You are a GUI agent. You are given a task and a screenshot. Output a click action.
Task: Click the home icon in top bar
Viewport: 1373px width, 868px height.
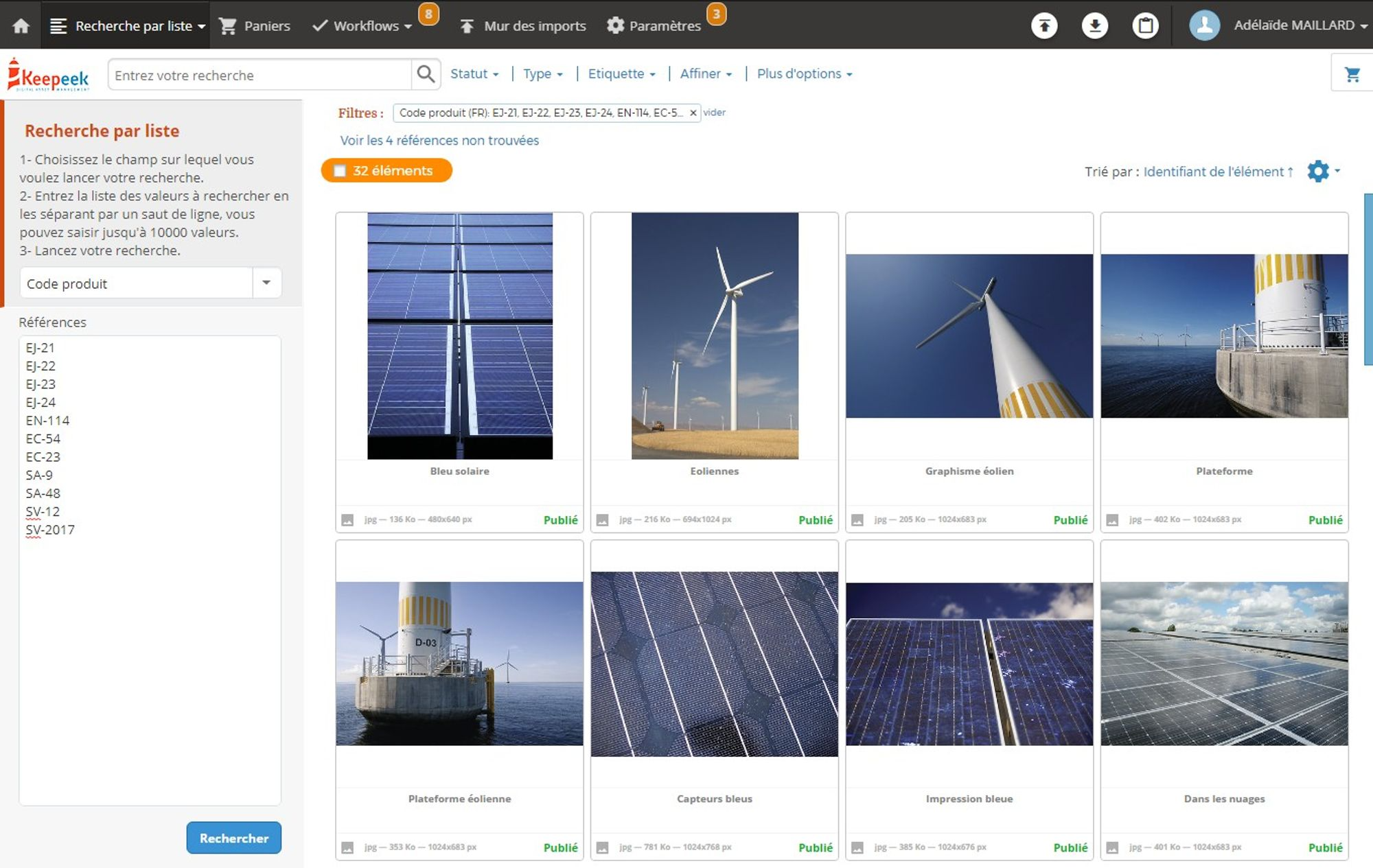click(21, 25)
